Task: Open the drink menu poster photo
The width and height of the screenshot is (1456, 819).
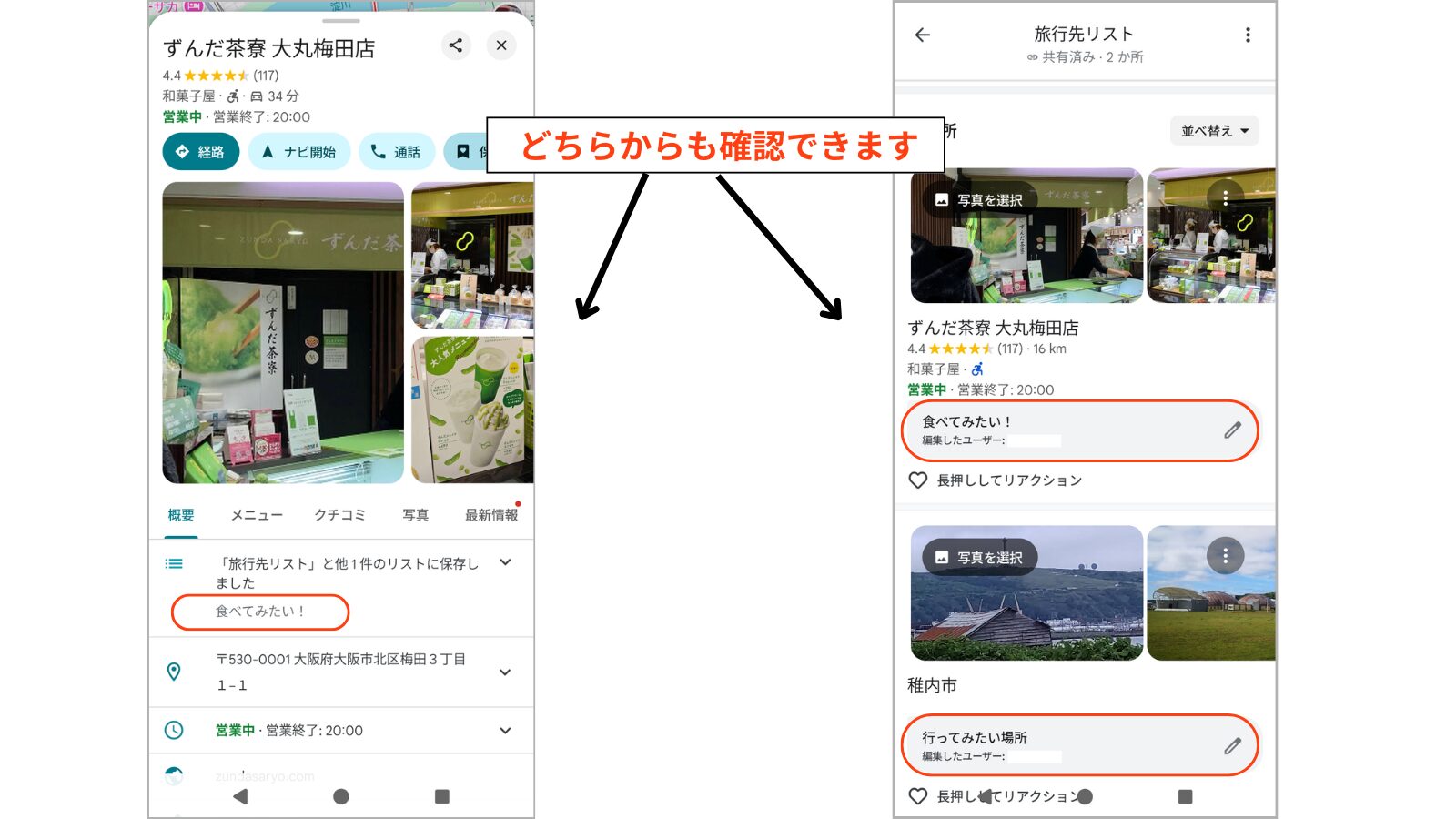Action: coord(472,409)
